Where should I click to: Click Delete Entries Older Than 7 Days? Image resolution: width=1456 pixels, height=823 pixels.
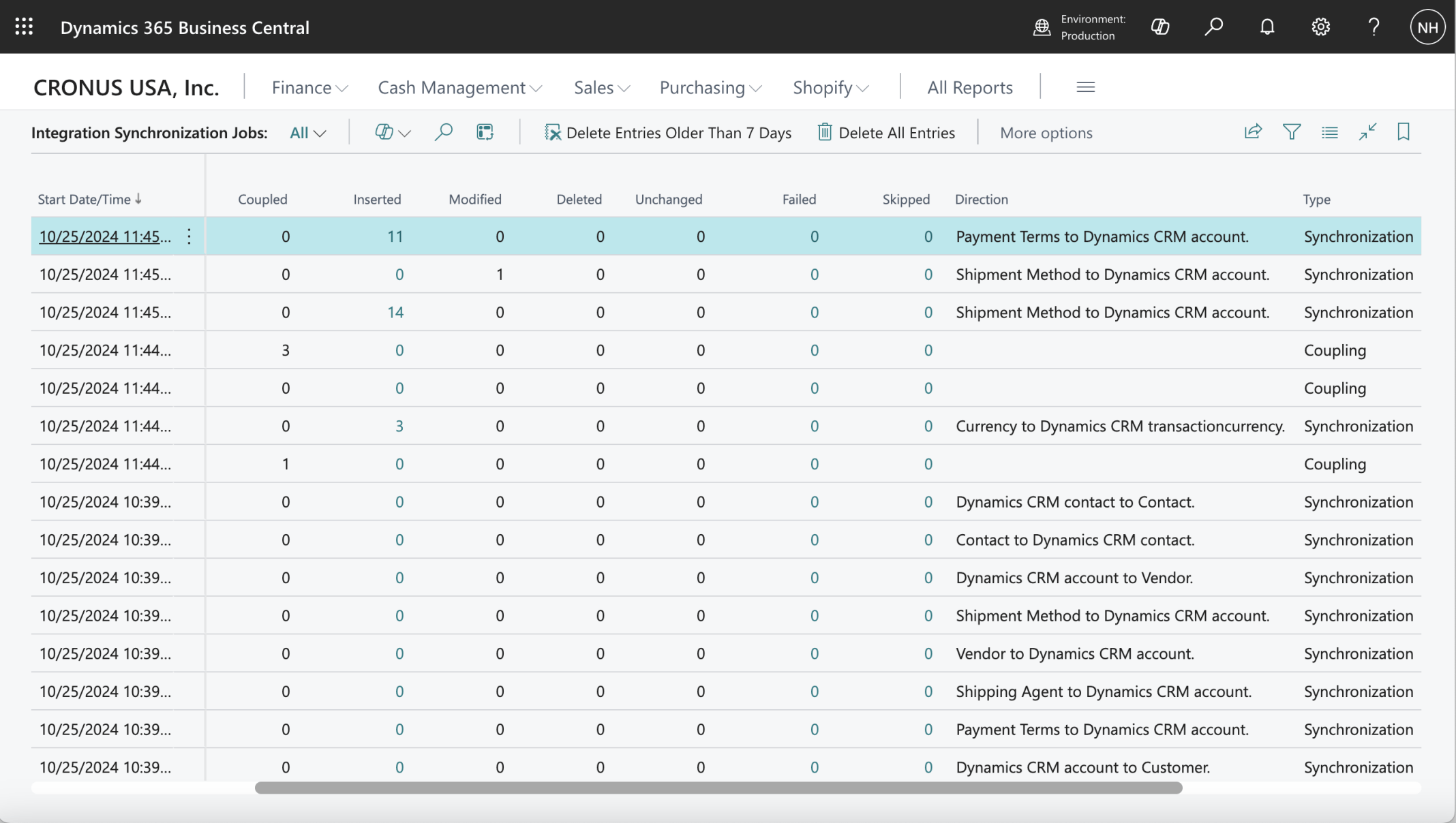coord(668,133)
